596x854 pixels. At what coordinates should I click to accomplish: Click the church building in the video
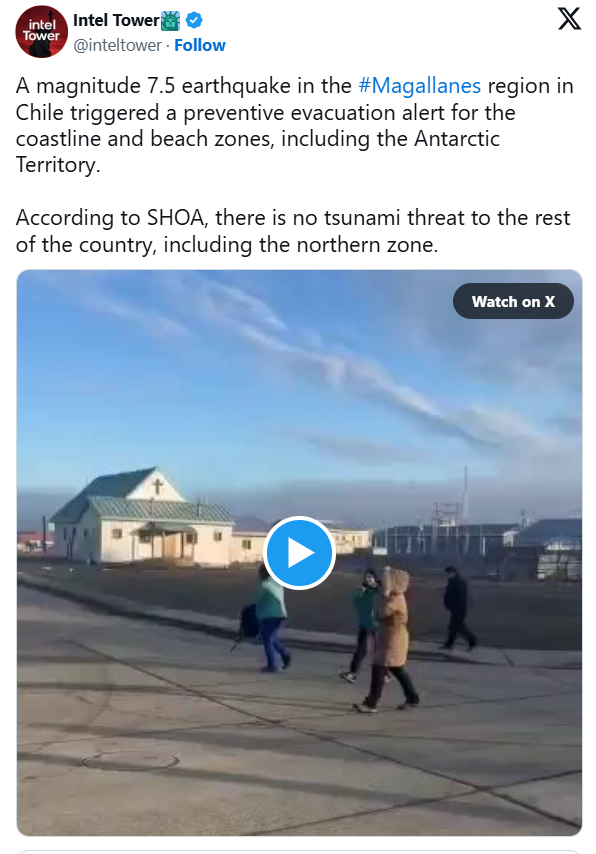143,516
